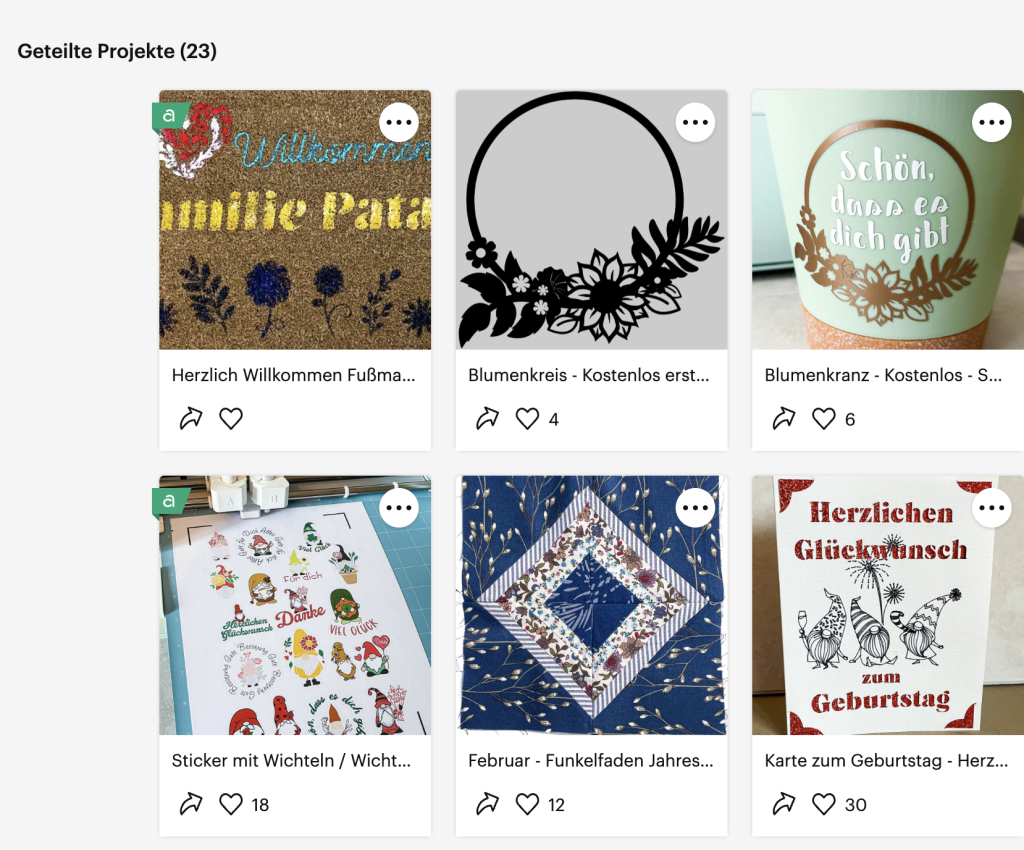1024x850 pixels.
Task: Open options menu on Sticker mit Wichteln project
Action: click(x=399, y=508)
